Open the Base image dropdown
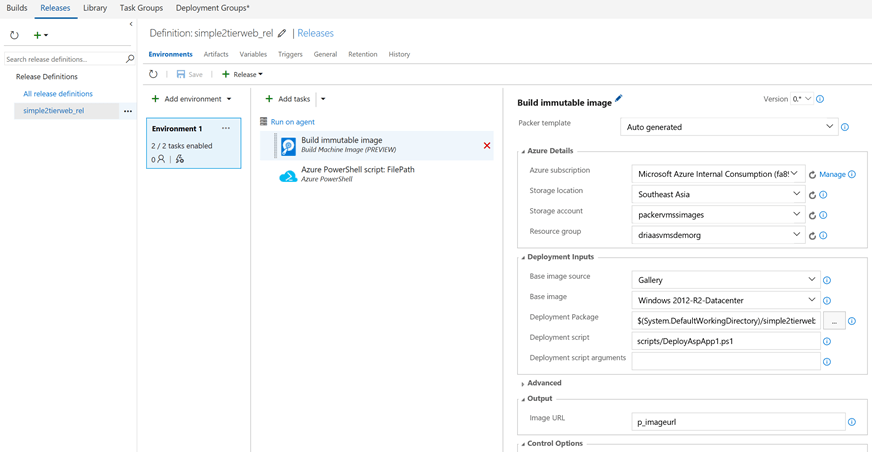 click(x=725, y=299)
